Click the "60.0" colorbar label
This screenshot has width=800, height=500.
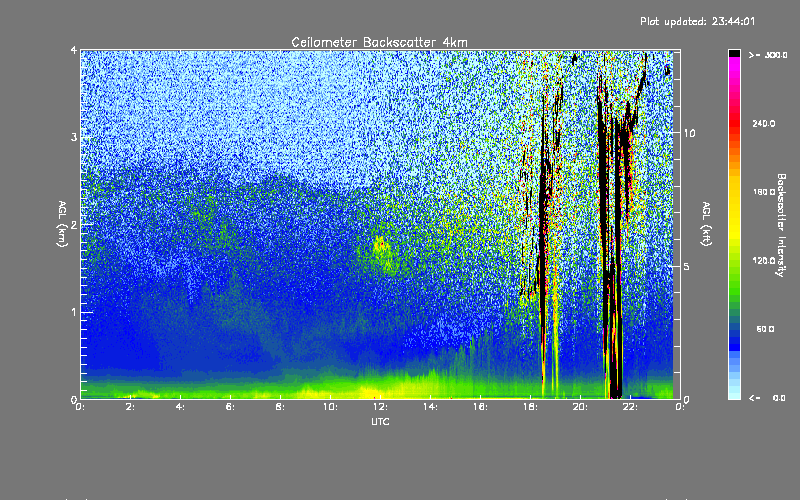pyautogui.click(x=765, y=329)
